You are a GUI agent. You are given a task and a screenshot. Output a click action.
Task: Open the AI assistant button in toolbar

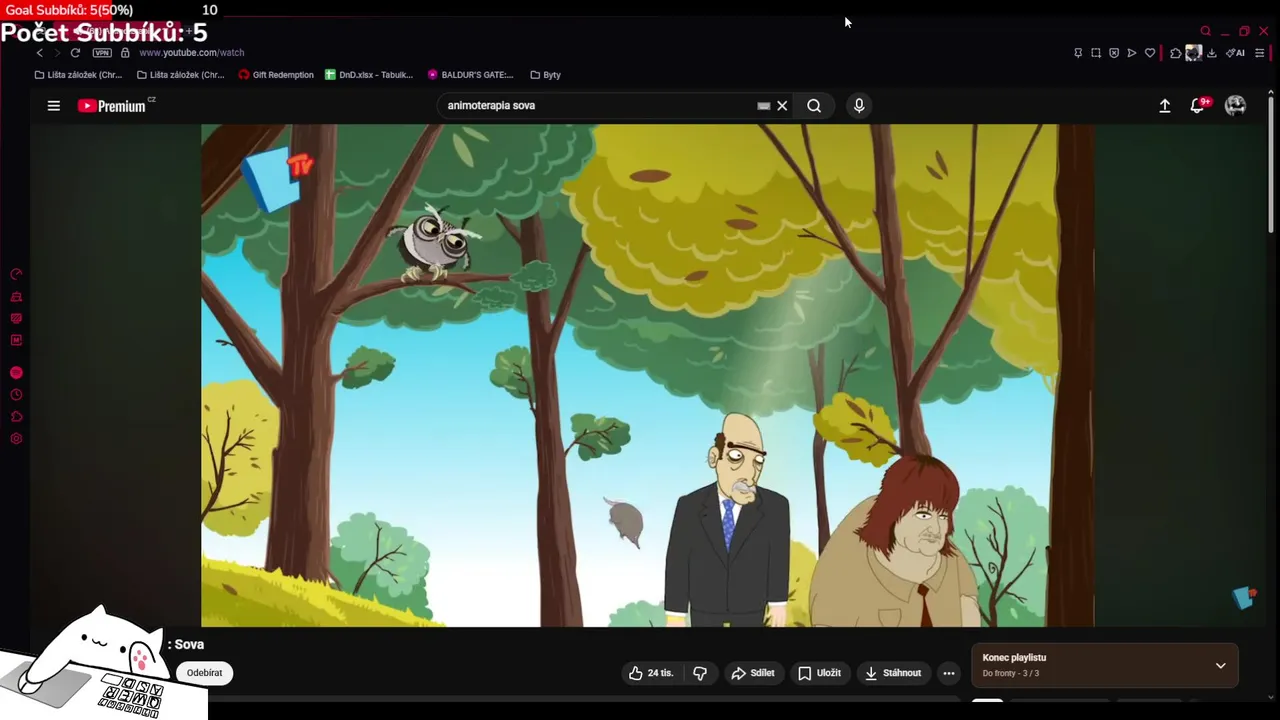pos(1236,53)
